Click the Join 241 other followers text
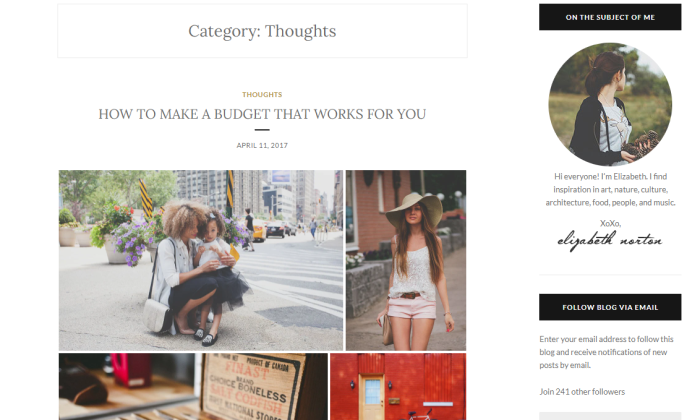The image size is (700, 420). click(582, 392)
